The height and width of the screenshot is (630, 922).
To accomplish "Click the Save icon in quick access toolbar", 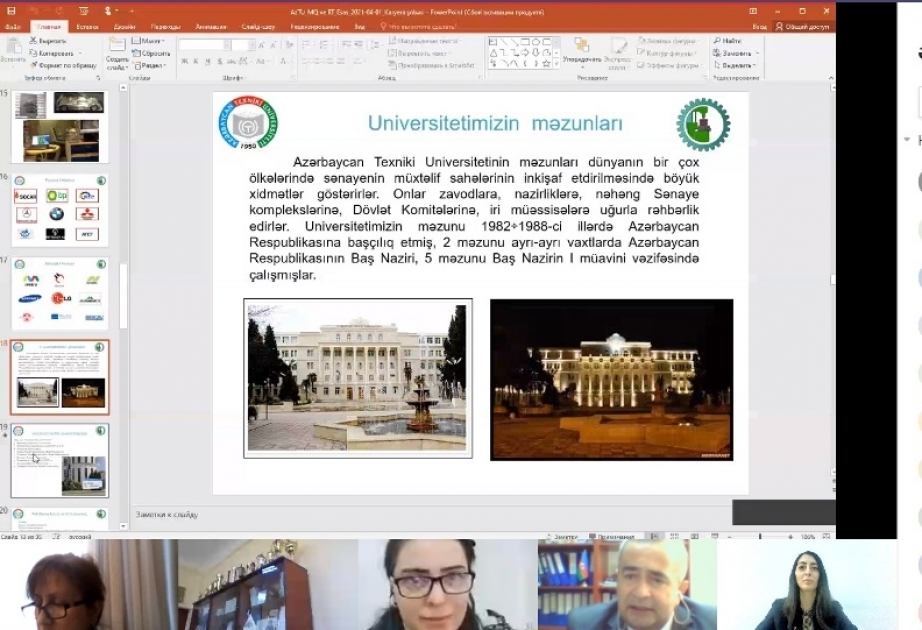I will (12, 11).
